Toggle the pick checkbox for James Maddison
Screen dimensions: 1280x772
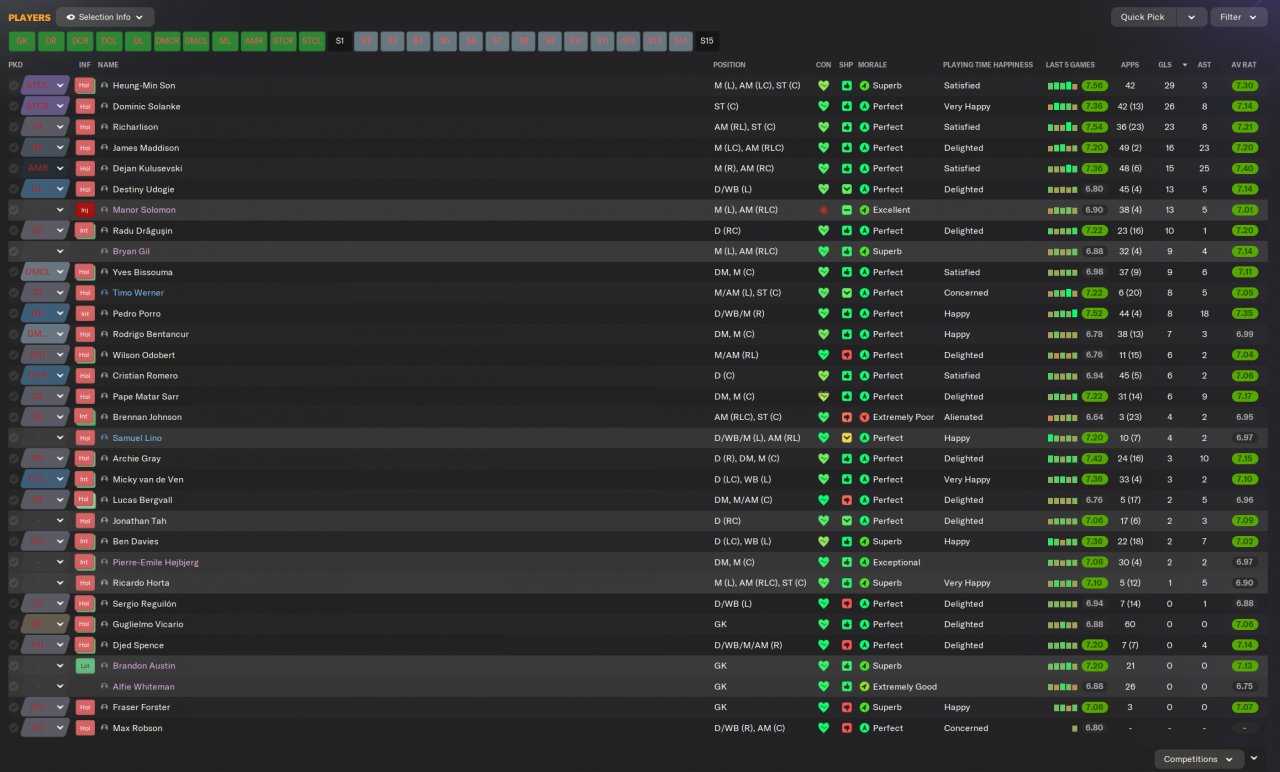(14, 148)
